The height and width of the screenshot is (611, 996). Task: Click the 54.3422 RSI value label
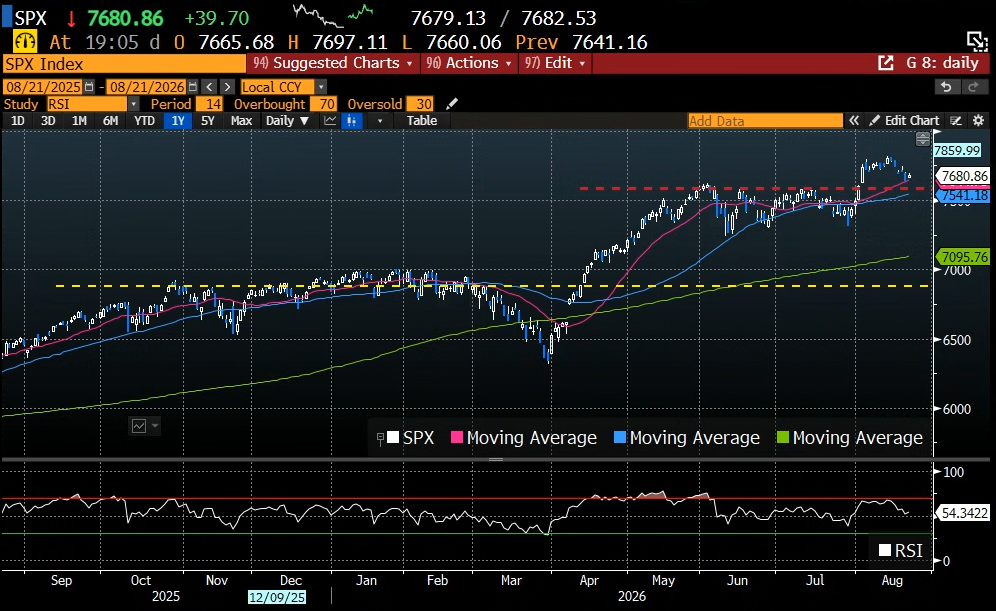coord(964,513)
